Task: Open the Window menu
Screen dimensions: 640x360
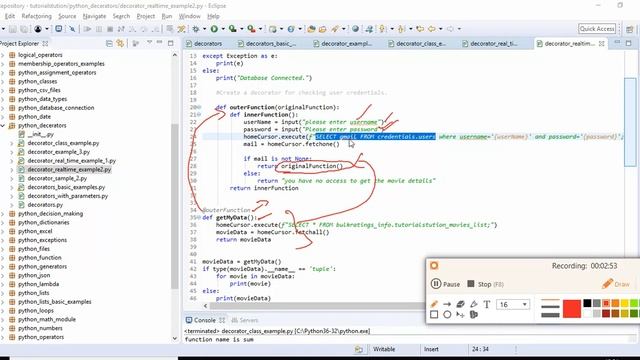Action: [x=189, y=16]
